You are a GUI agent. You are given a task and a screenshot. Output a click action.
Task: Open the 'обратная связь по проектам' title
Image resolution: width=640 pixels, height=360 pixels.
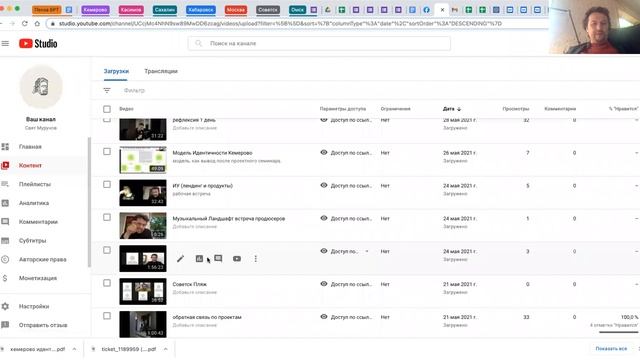[207, 317]
